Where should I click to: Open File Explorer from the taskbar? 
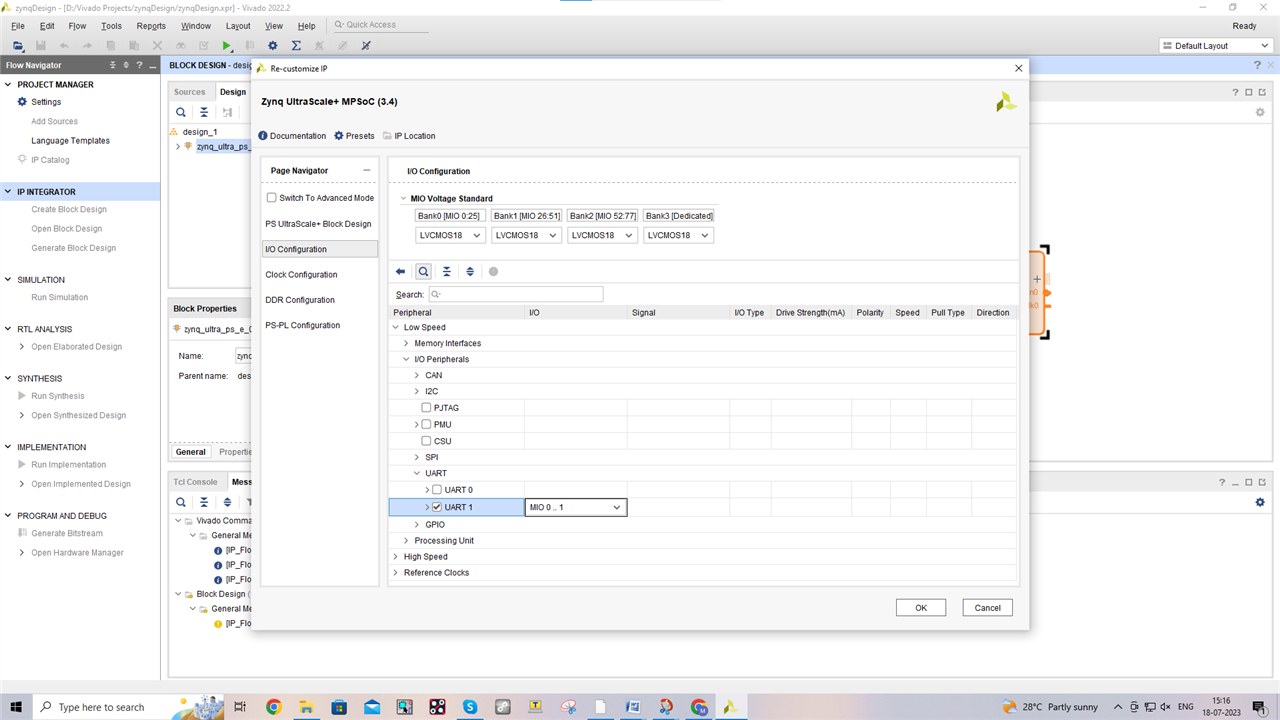(306, 707)
